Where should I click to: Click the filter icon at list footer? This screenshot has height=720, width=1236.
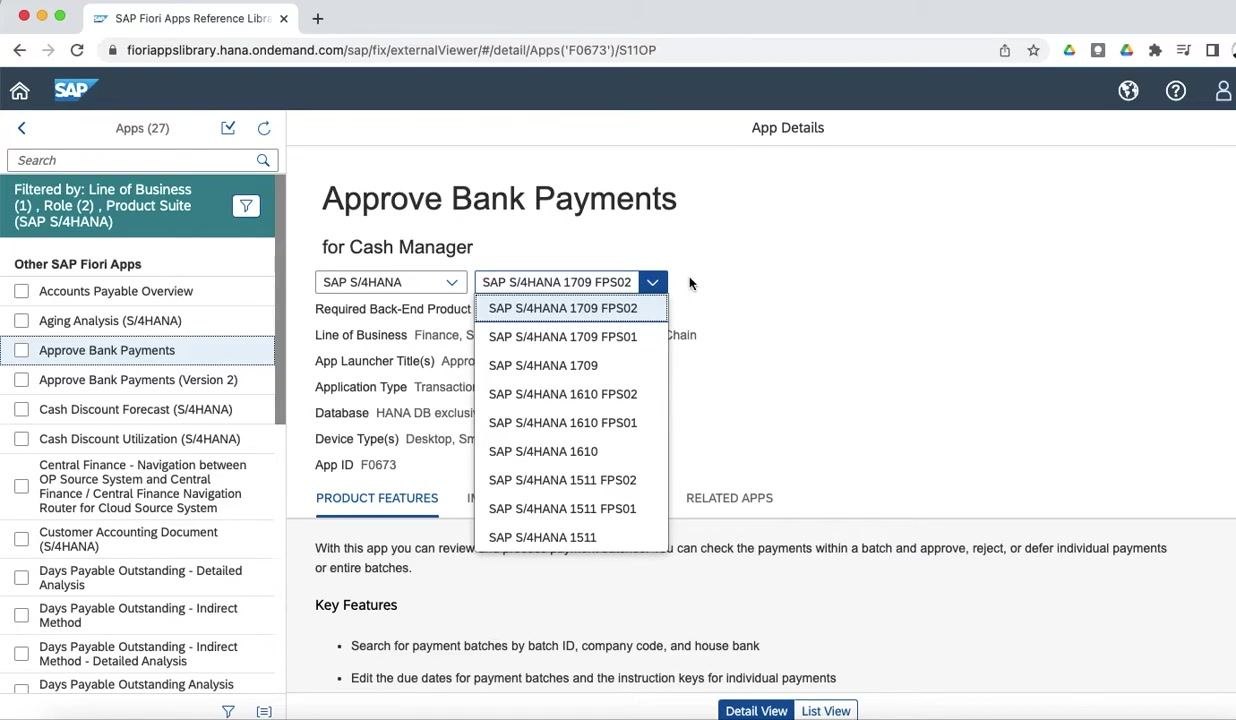[x=228, y=711]
